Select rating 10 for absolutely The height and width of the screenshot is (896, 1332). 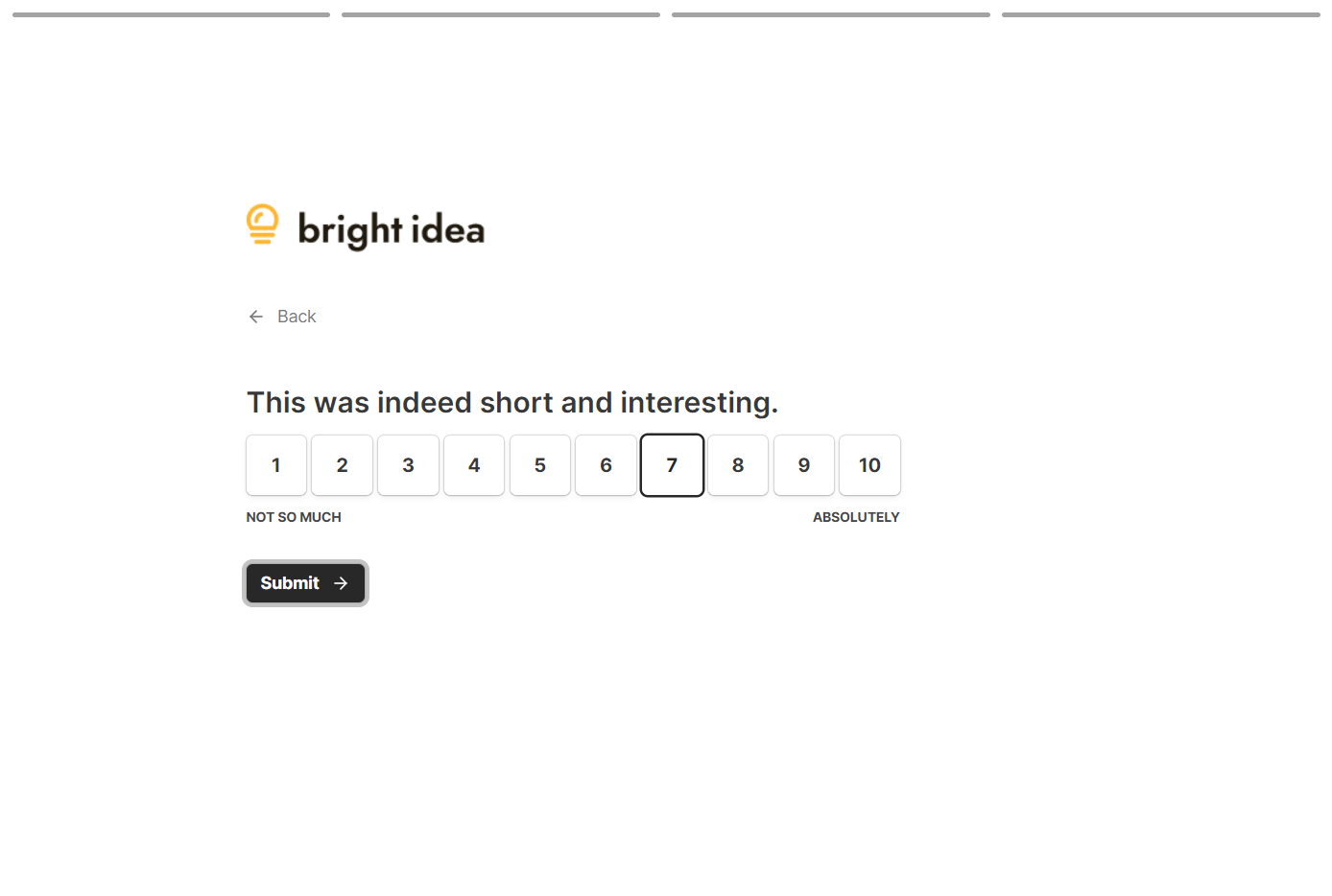coord(870,465)
